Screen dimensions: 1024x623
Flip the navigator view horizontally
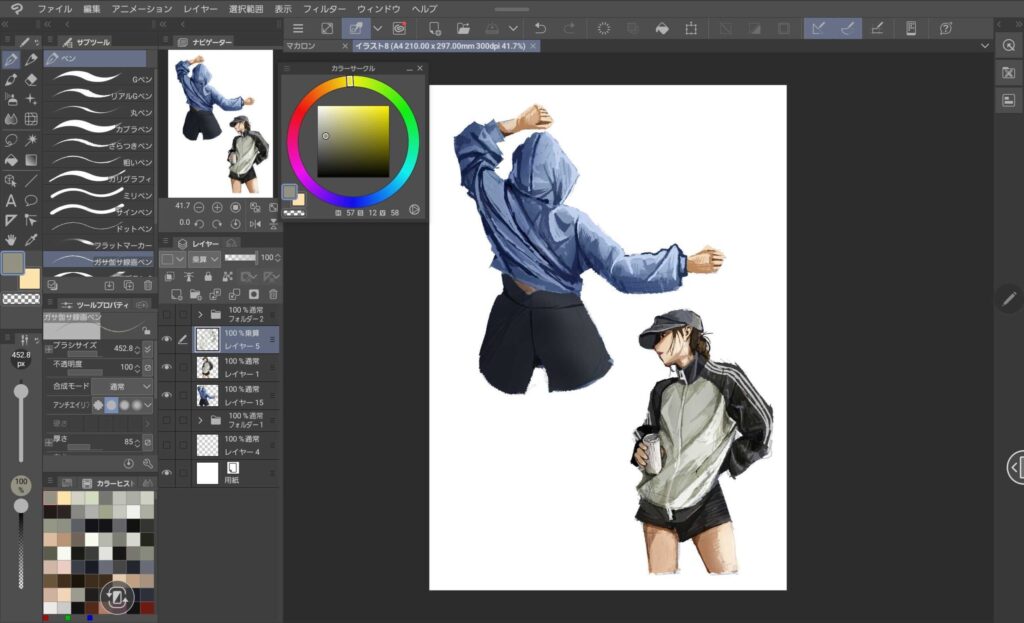point(255,224)
